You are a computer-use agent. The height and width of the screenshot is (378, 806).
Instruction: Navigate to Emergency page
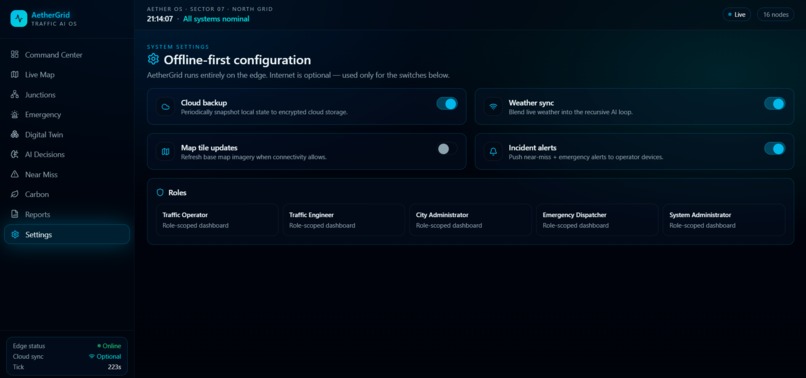(67, 115)
